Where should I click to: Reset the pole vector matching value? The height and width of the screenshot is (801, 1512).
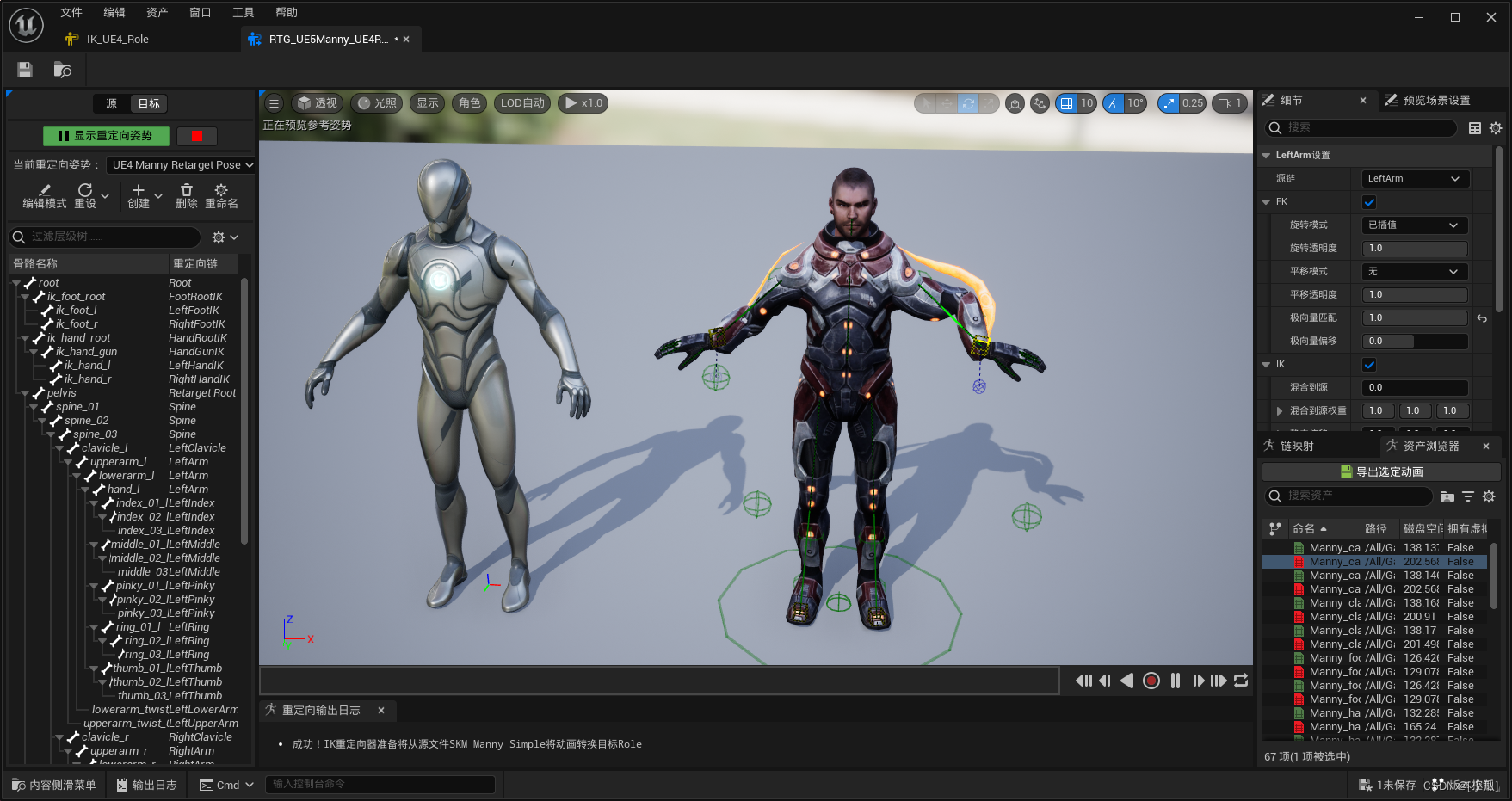pos(1482,318)
